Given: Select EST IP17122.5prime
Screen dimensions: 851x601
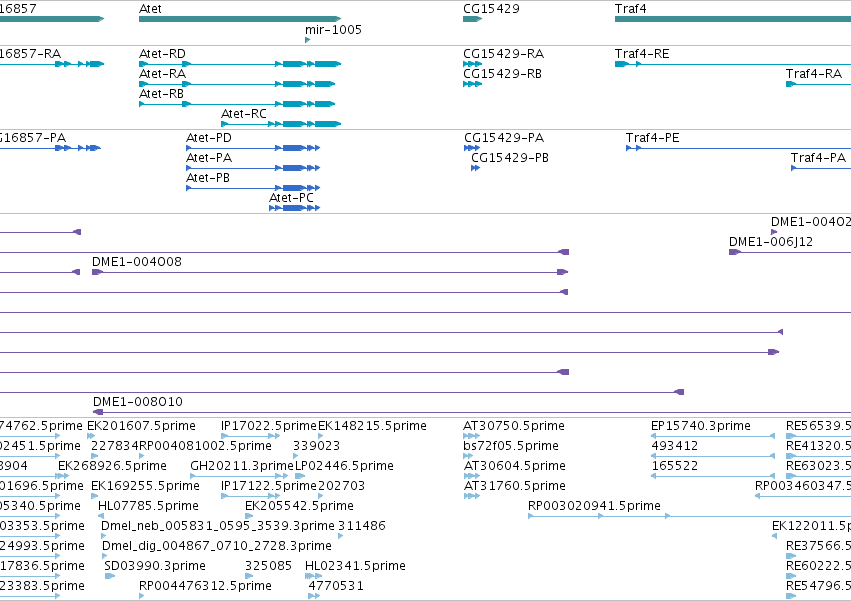Looking at the screenshot, I should (250, 496).
